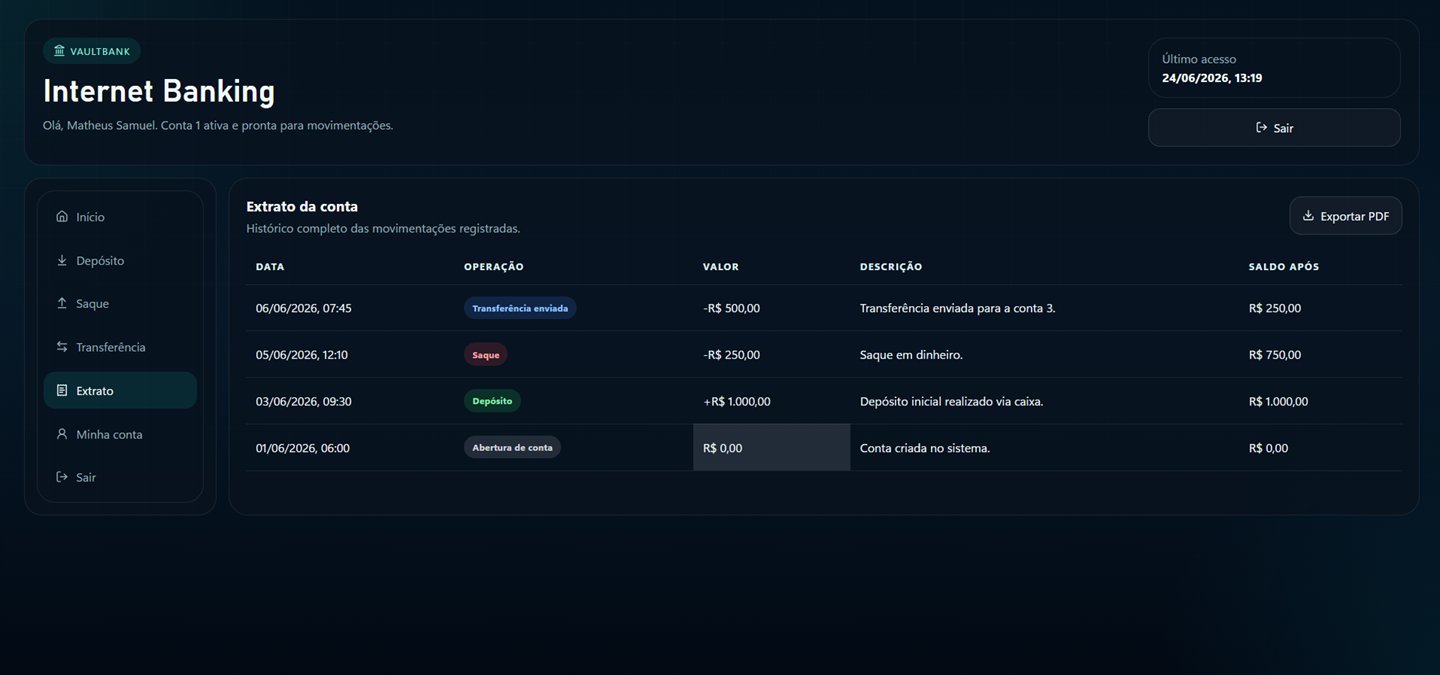This screenshot has width=1440, height=675.
Task: Navigate to Transferência in sidebar
Action: click(120, 347)
